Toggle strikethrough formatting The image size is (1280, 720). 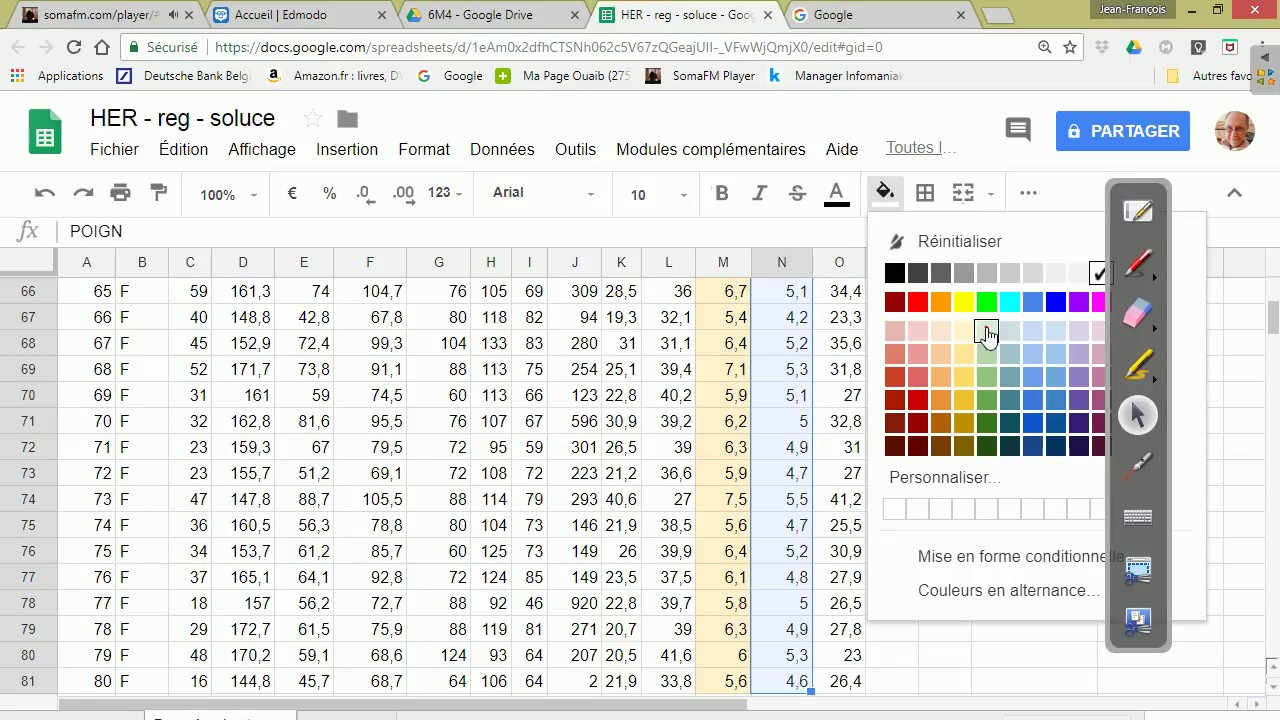coord(797,194)
